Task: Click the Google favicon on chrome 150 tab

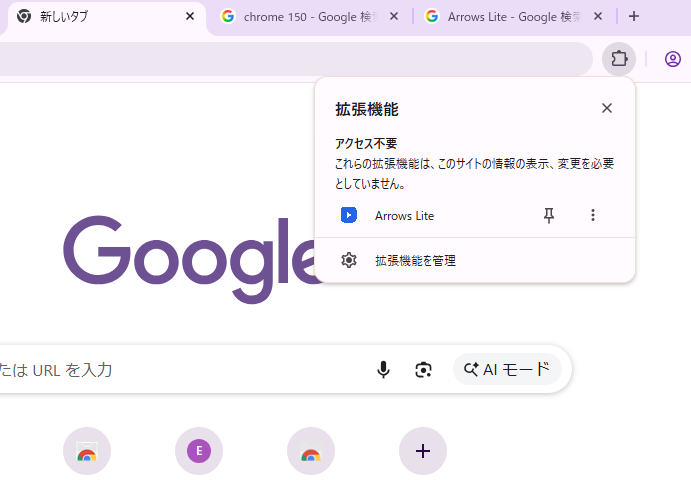Action: (228, 16)
